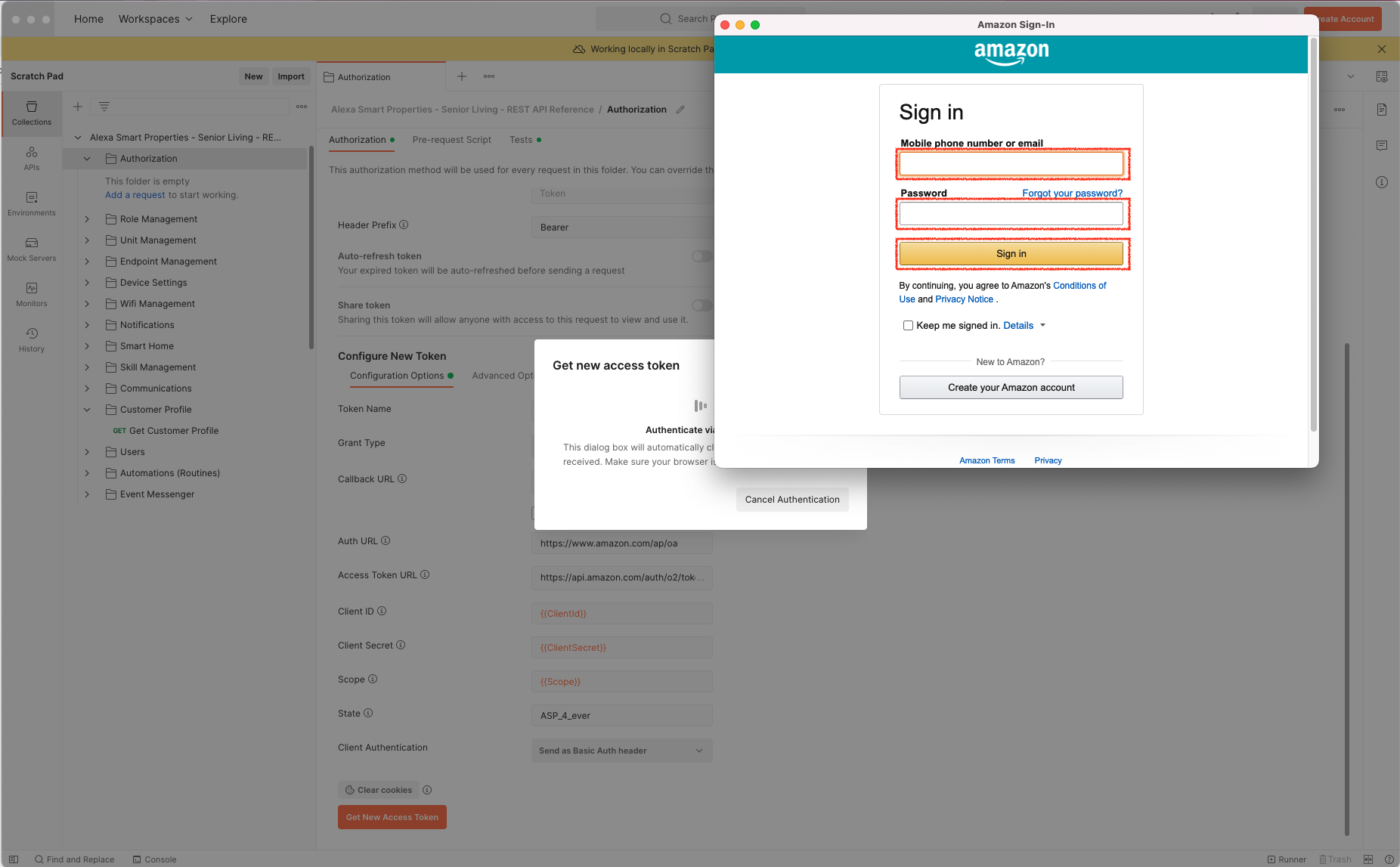This screenshot has width=1400, height=867.
Task: Open the Monitors sidebar panel
Action: point(32,295)
